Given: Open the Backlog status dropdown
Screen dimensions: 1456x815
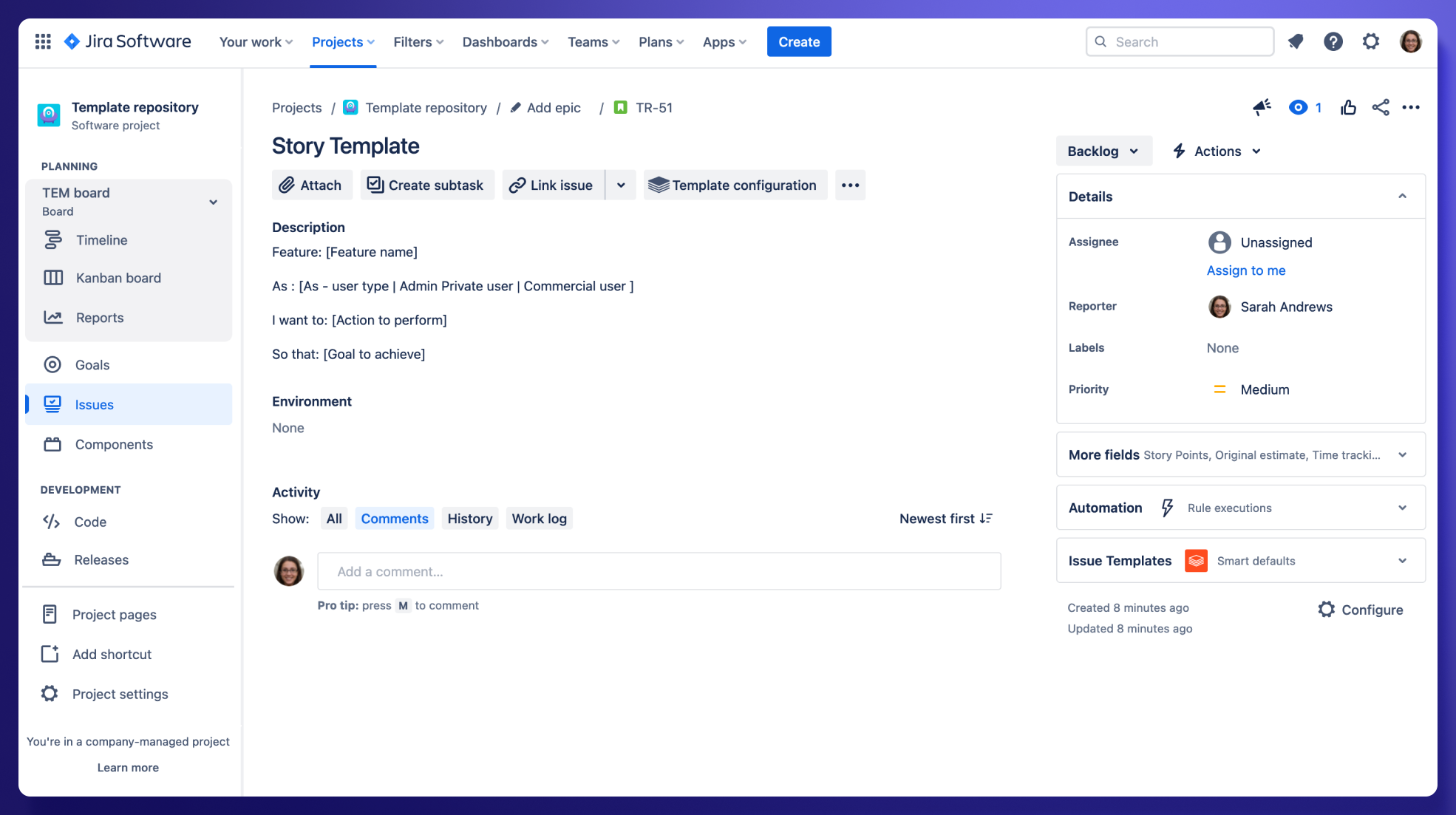Looking at the screenshot, I should [1103, 151].
